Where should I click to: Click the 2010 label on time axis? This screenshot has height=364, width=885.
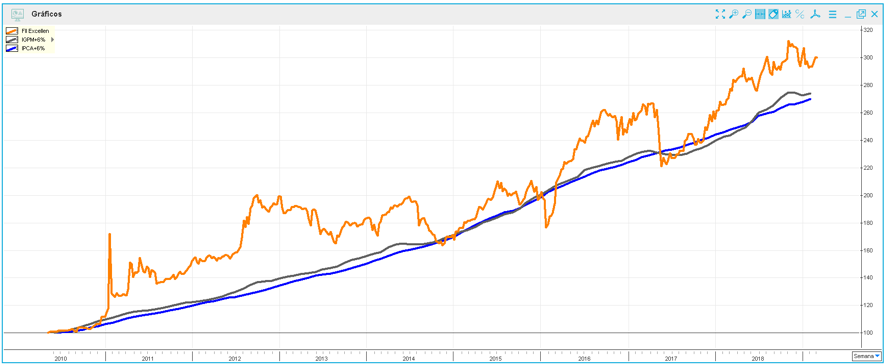(x=60, y=358)
